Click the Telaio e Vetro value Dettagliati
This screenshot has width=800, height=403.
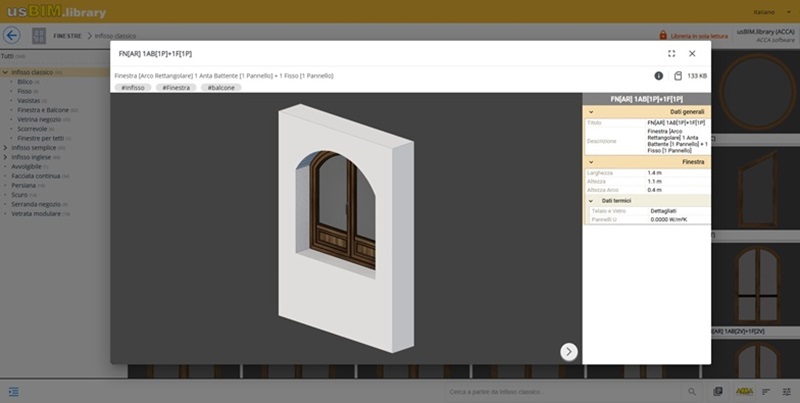[662, 211]
